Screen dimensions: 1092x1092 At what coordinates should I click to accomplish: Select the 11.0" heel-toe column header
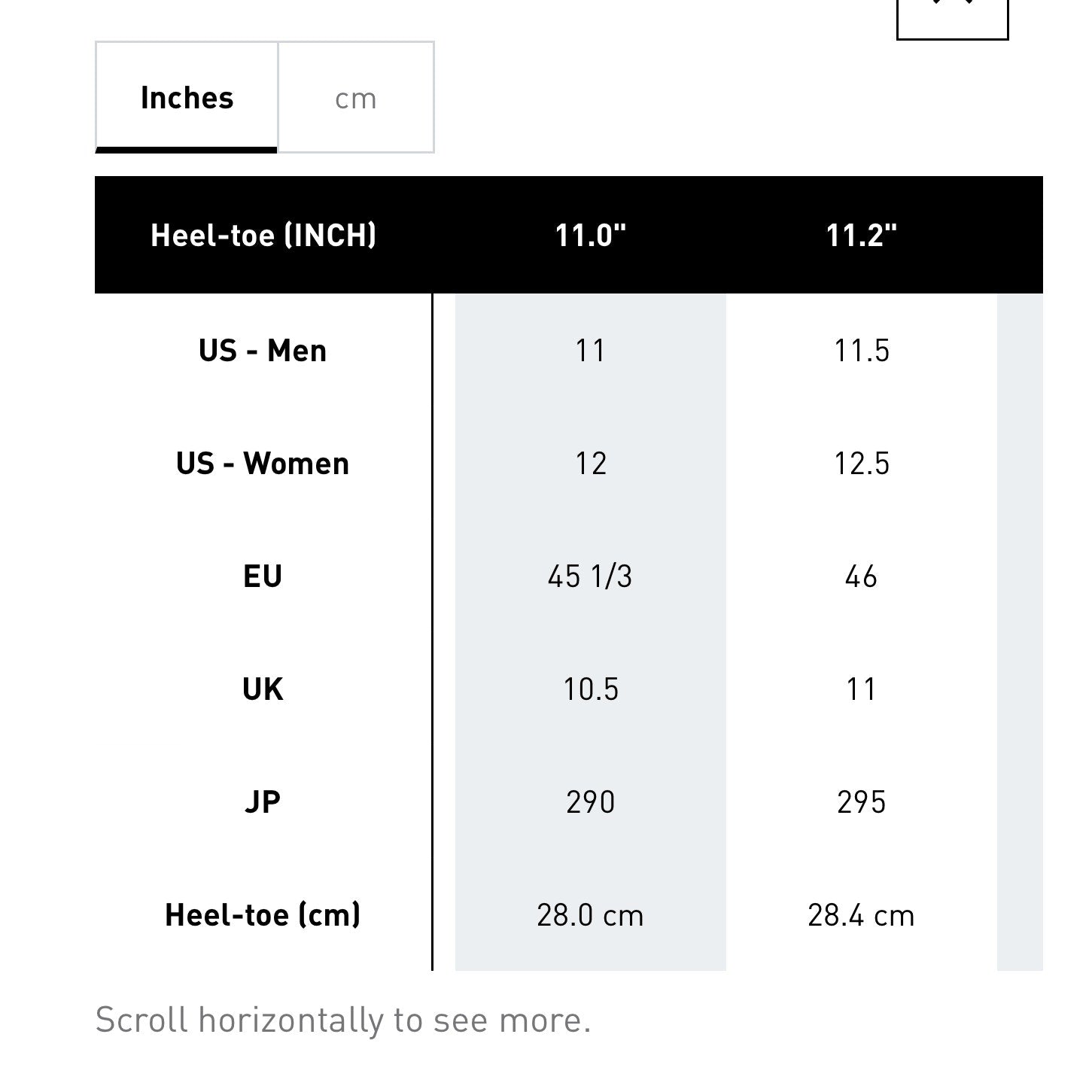click(591, 235)
